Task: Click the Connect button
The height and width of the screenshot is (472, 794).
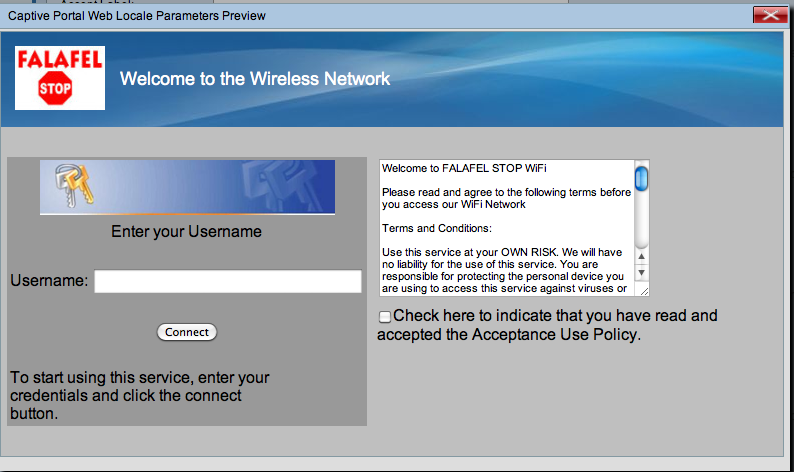Action: pos(187,332)
